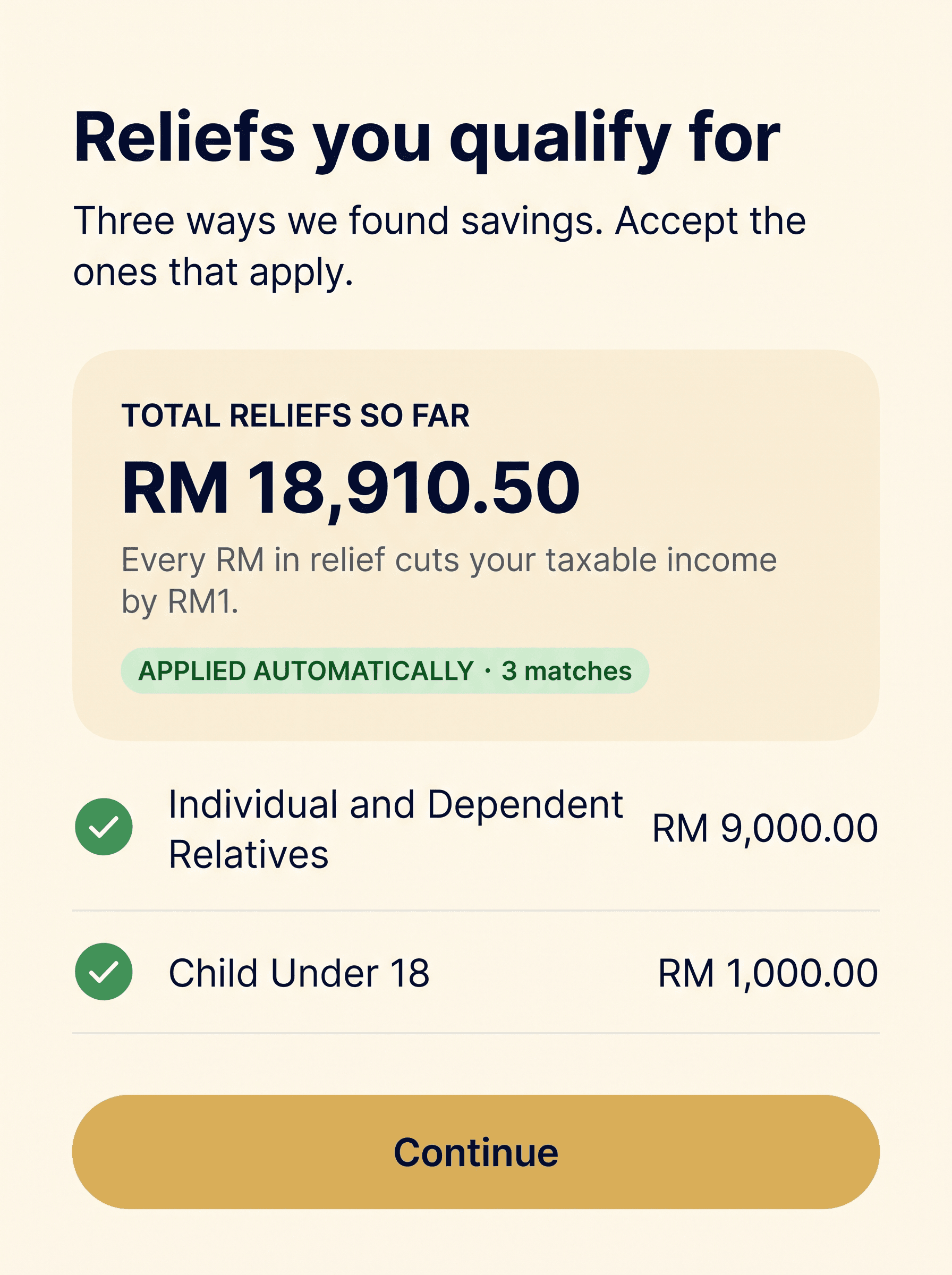Tap the divider below Child Under 18

tap(476, 1033)
